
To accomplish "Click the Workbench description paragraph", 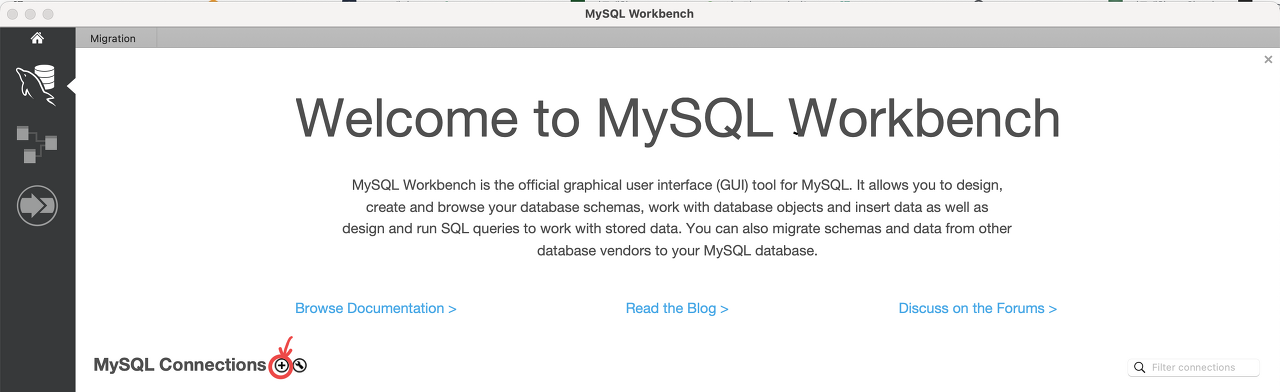I will (x=677, y=218).
